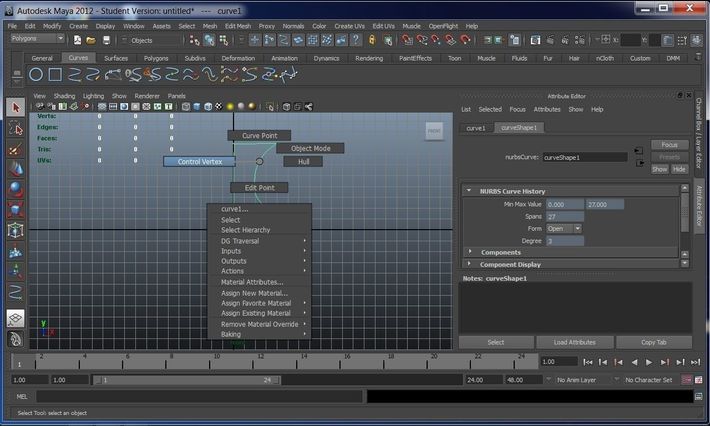This screenshot has width=710, height=426.
Task: Open Inputs submenu in context menu
Action: (259, 251)
